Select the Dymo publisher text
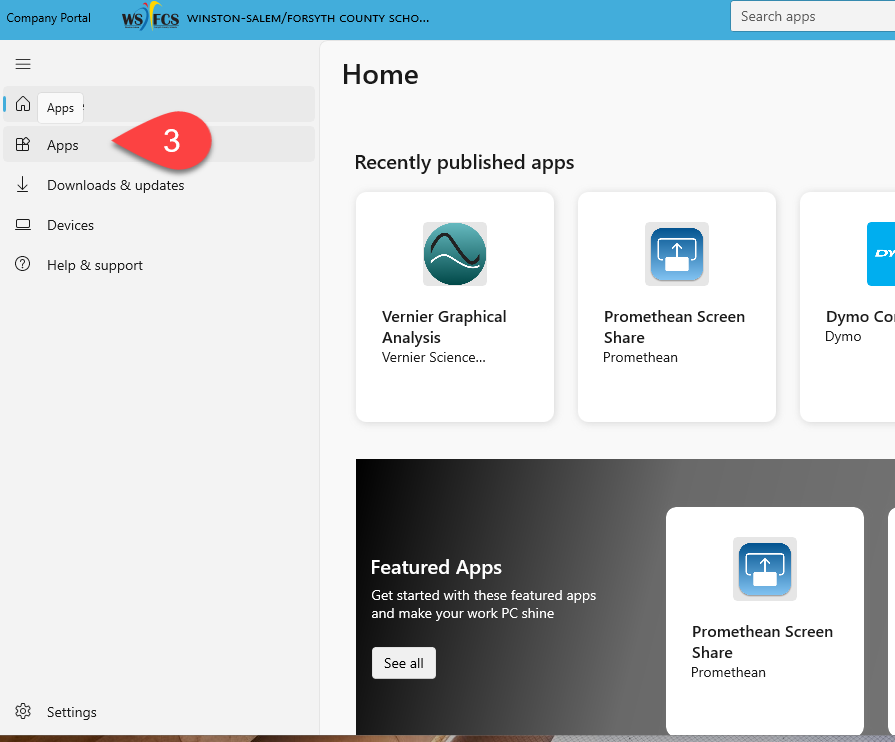The height and width of the screenshot is (742, 895). [843, 336]
